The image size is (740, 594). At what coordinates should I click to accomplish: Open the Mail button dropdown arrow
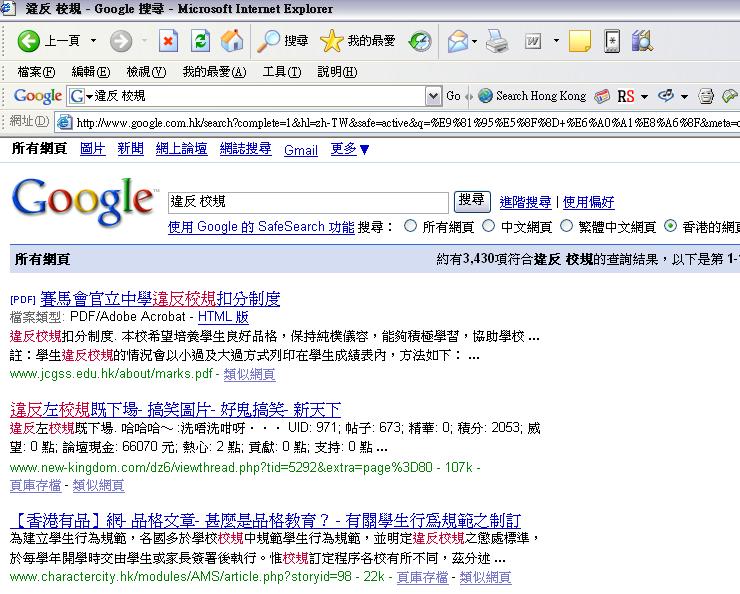pos(474,41)
